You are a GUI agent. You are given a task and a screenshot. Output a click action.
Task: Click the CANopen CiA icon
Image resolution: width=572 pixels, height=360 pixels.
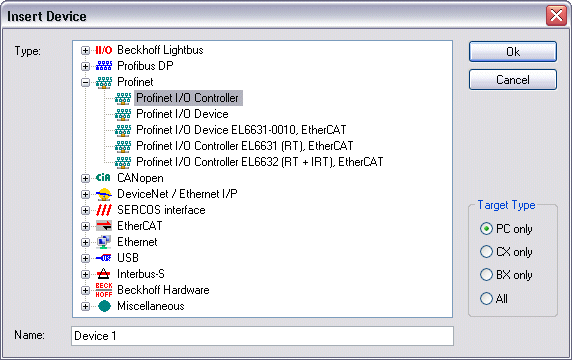(x=104, y=178)
